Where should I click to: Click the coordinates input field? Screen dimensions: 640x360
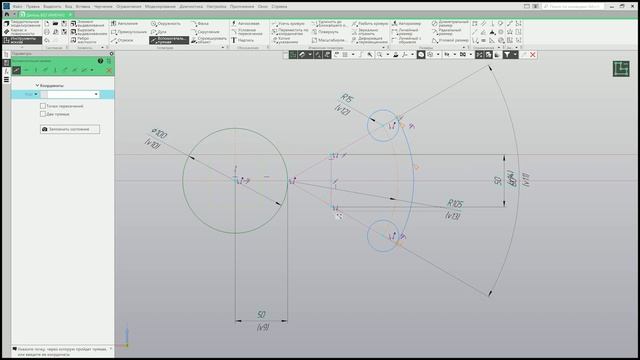coord(70,94)
